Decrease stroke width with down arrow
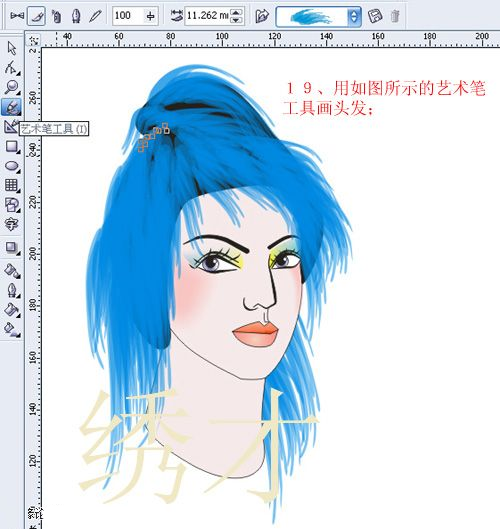The image size is (500, 529). (237, 20)
